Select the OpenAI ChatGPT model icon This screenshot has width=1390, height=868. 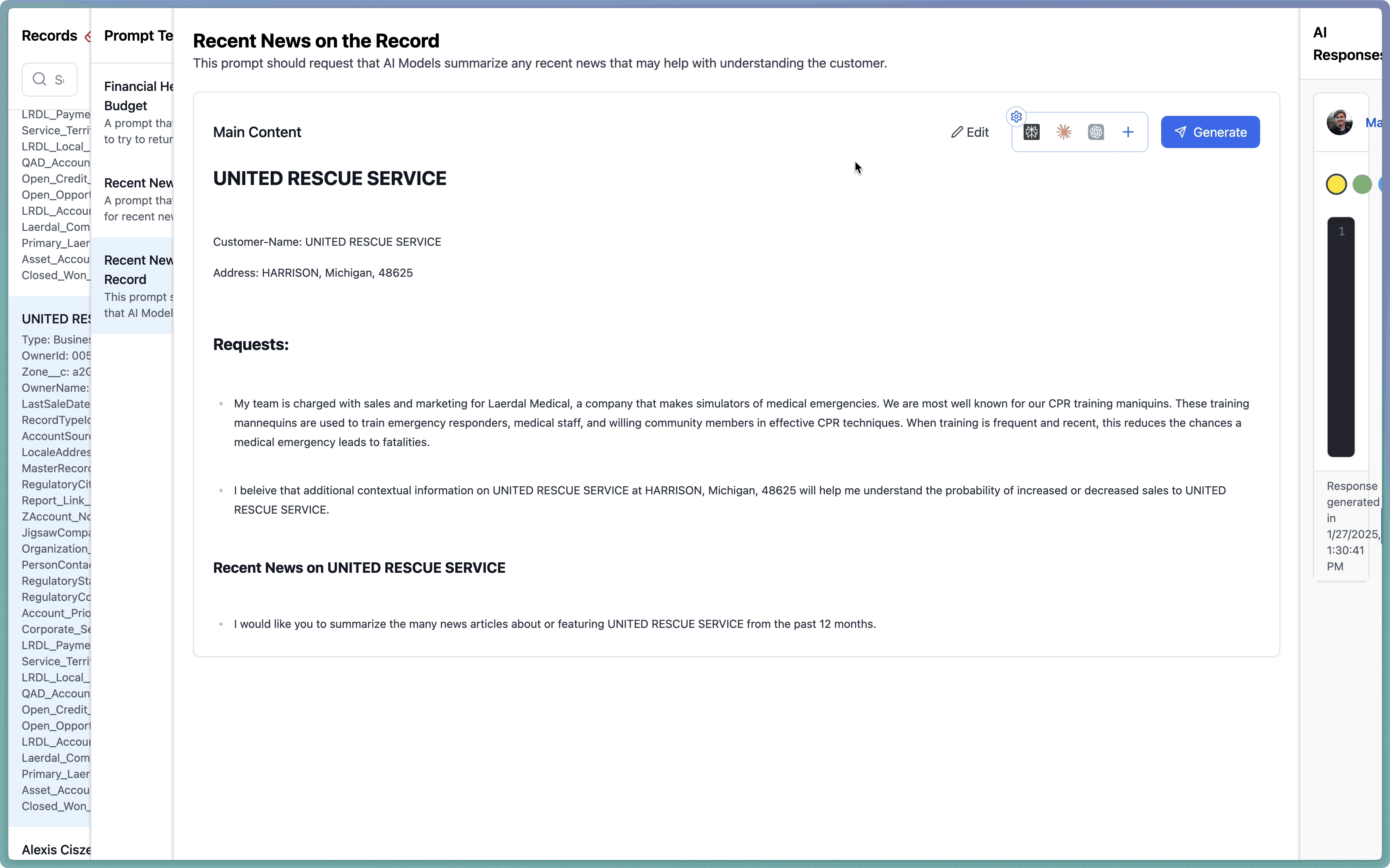pos(1096,132)
